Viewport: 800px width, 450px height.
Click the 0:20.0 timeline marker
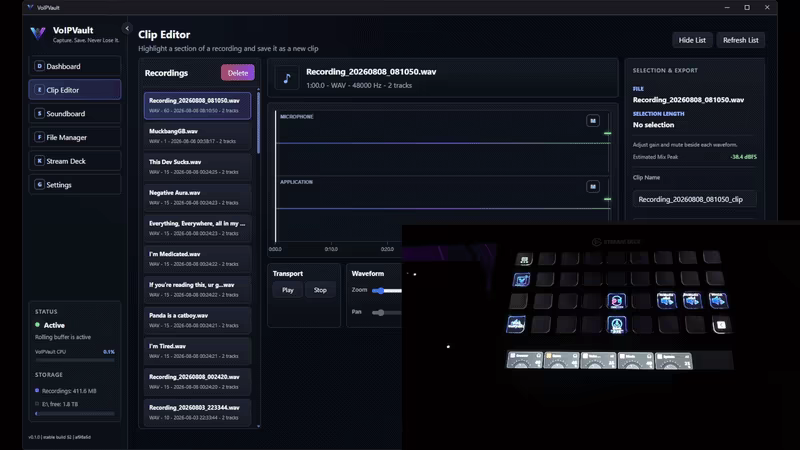pyautogui.click(x=387, y=249)
